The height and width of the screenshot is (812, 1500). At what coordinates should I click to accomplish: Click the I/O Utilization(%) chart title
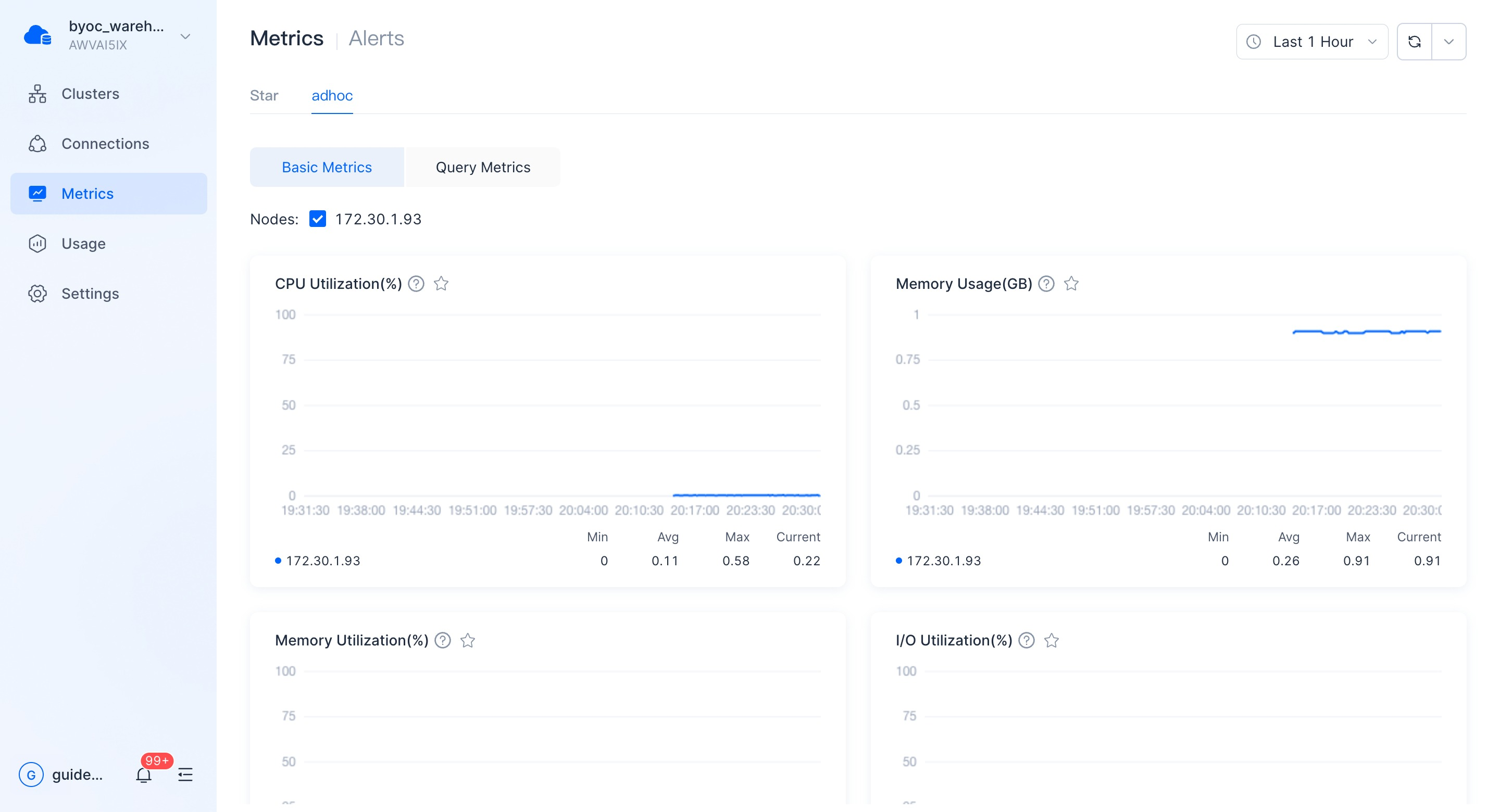coord(954,641)
